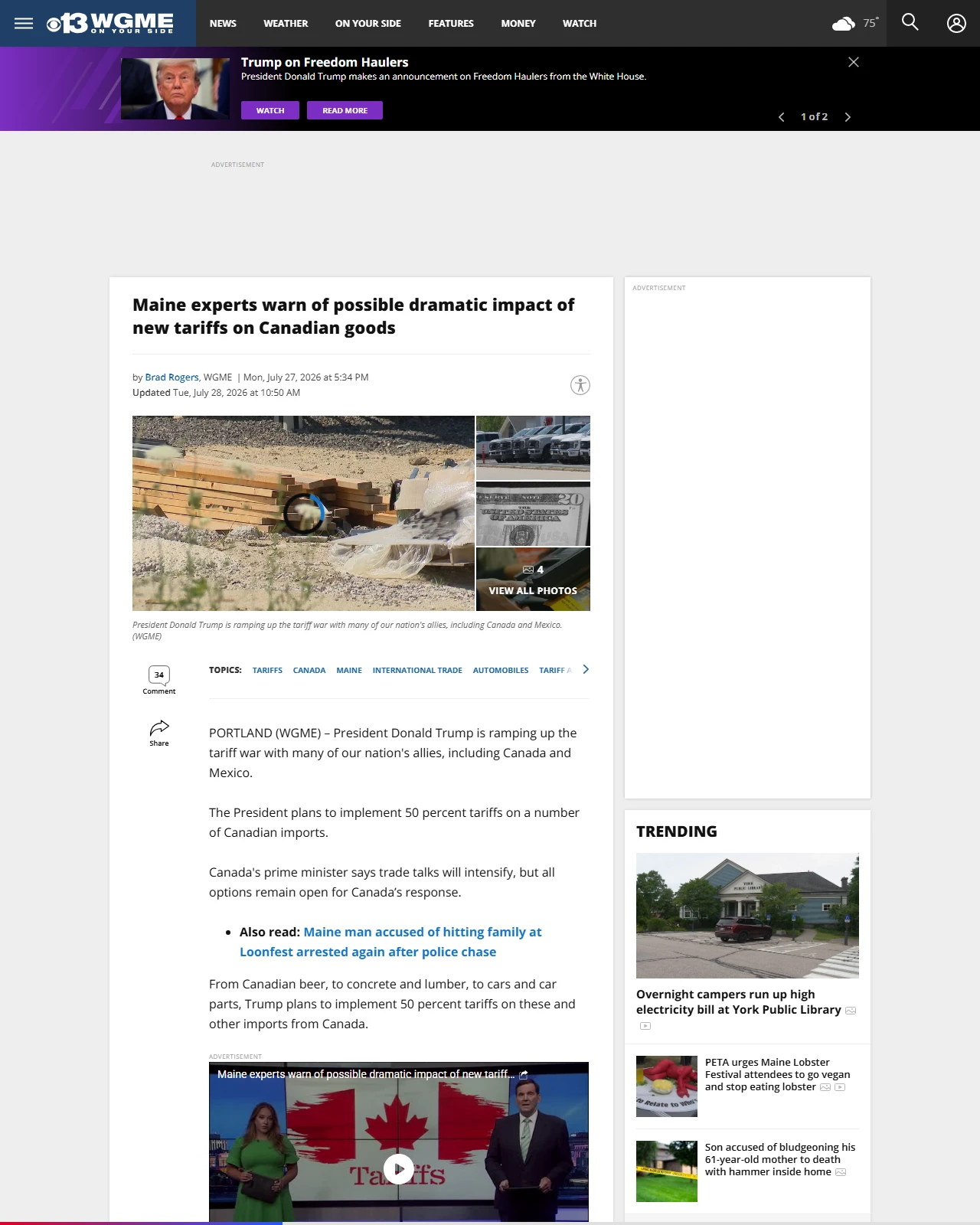Select the INTERNATIONAL TRADE topic tag

click(417, 670)
